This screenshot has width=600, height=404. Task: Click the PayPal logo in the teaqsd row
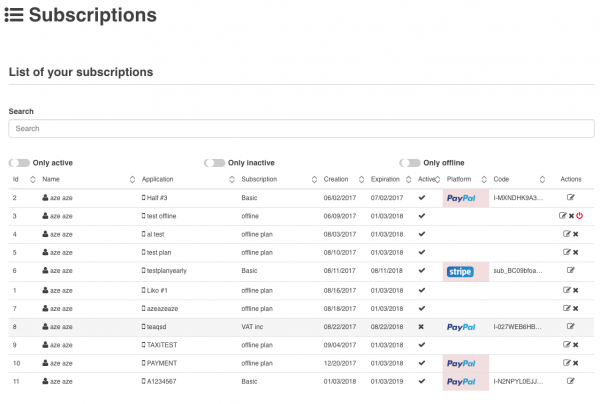pos(460,326)
